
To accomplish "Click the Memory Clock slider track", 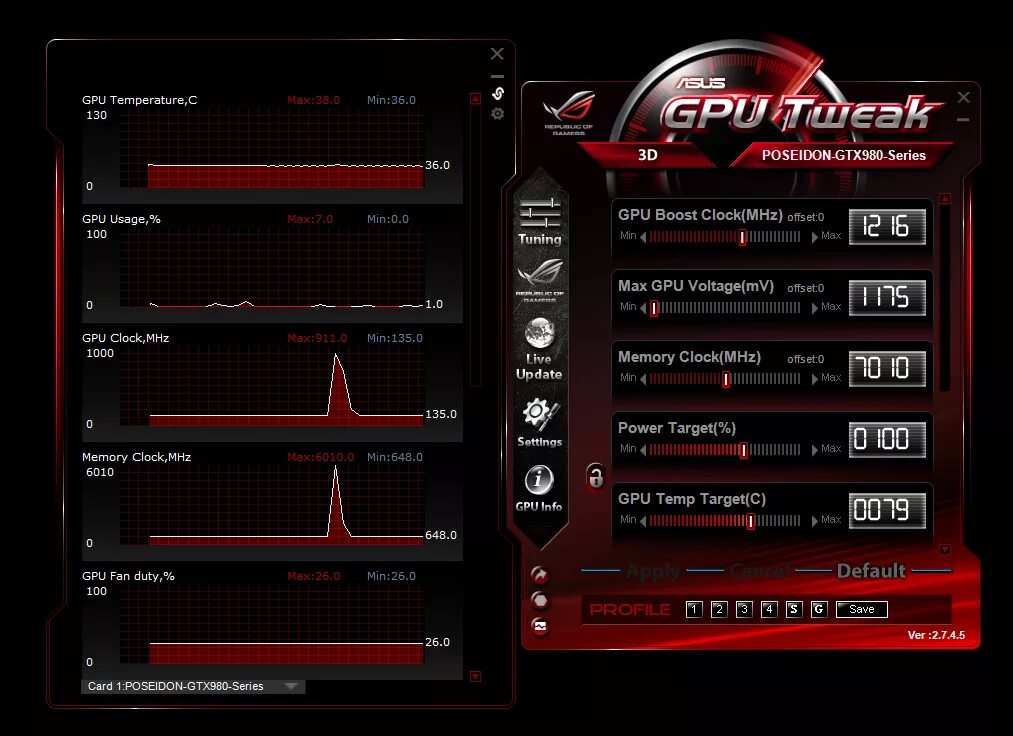I will click(x=725, y=379).
